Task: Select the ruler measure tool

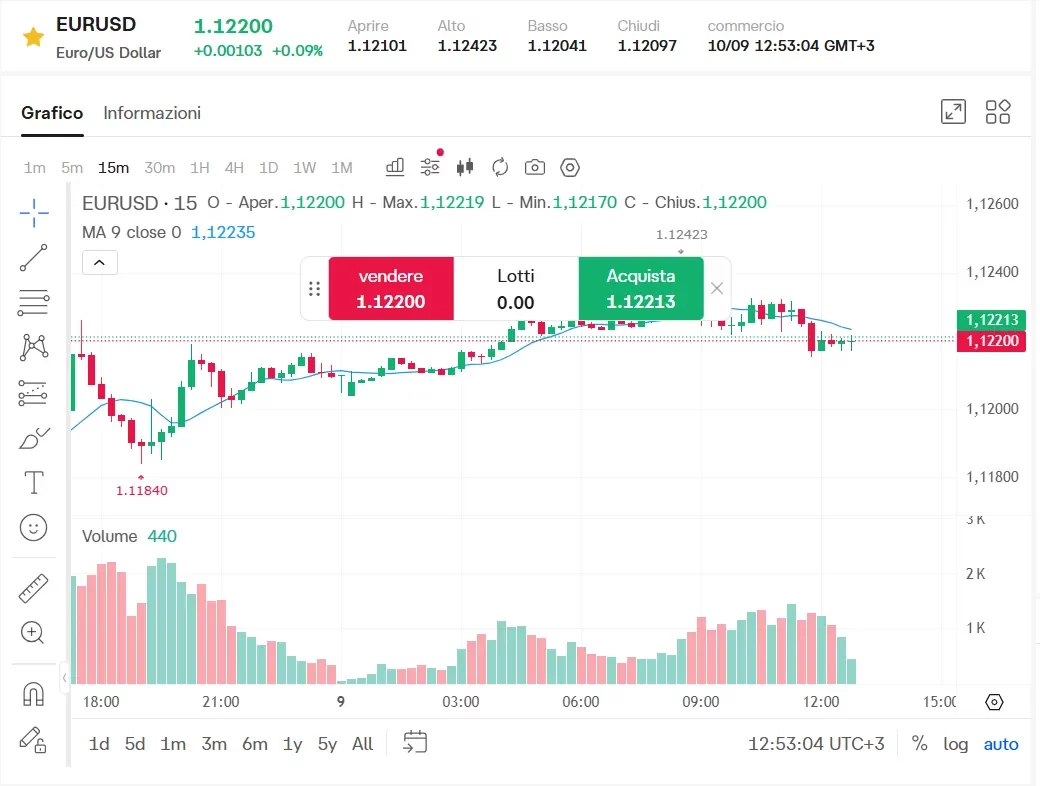Action: (33, 588)
